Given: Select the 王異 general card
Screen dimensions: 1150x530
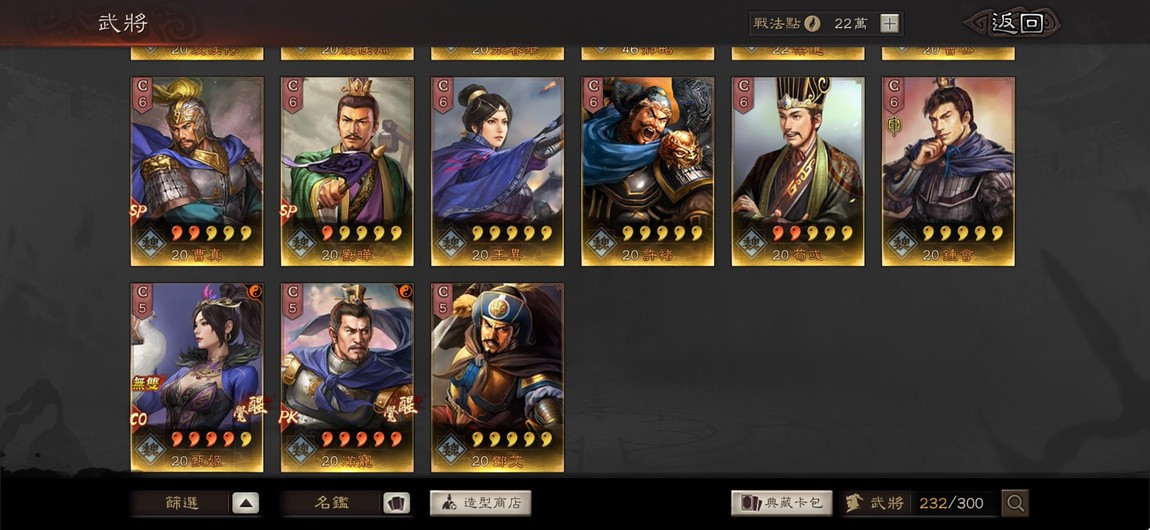Looking at the screenshot, I should pyautogui.click(x=497, y=172).
